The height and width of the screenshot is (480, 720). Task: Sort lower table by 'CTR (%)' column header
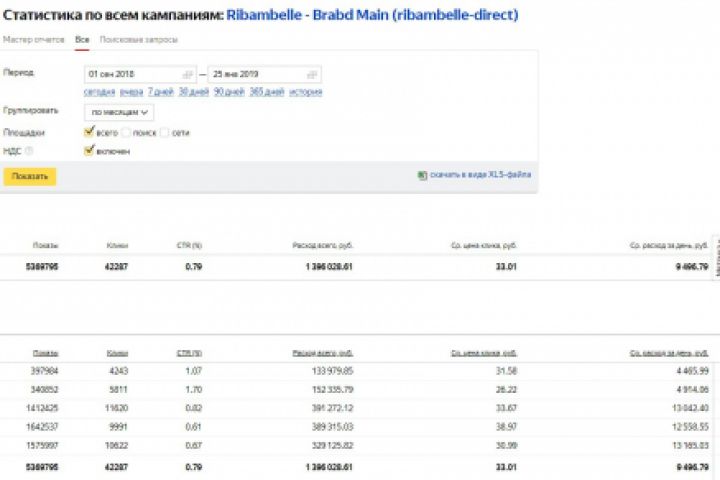189,353
